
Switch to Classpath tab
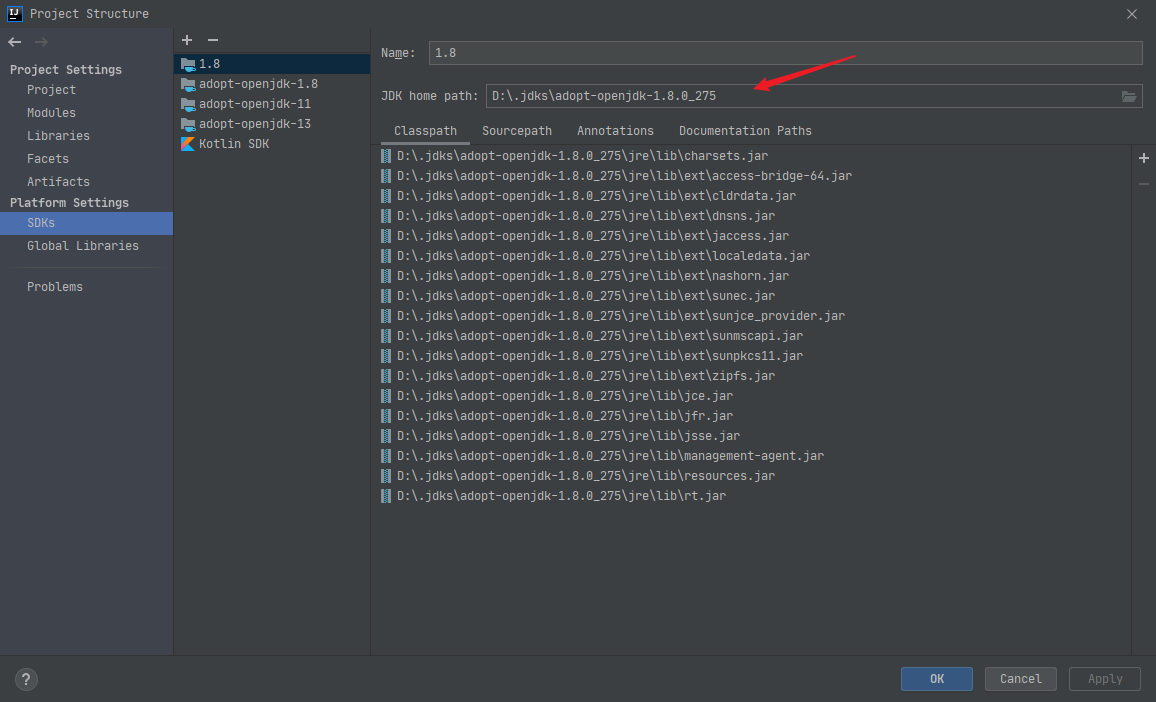pyautogui.click(x=425, y=131)
